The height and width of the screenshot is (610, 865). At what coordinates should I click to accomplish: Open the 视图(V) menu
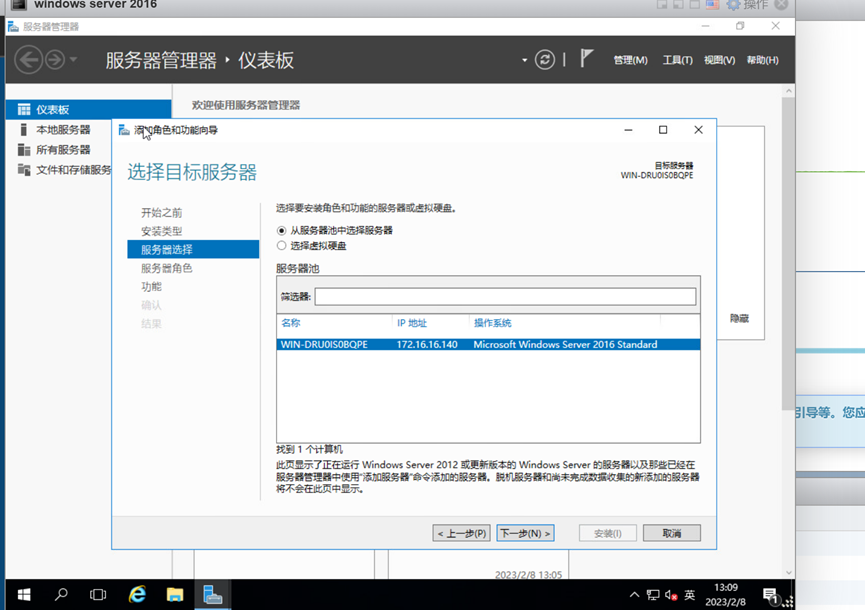coord(719,60)
